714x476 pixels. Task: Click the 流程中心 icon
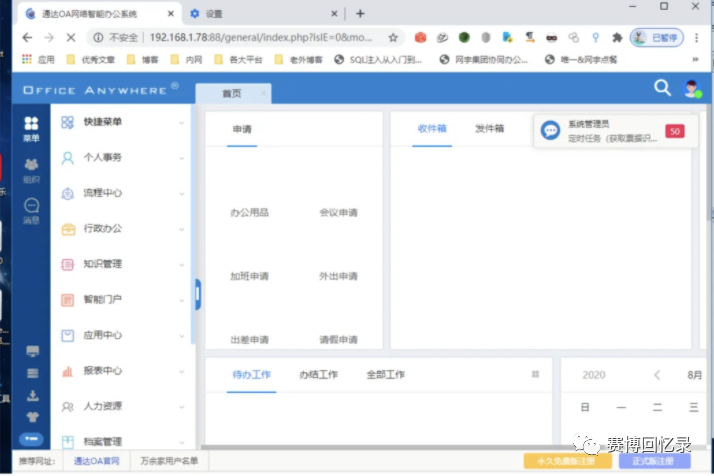pos(67,193)
